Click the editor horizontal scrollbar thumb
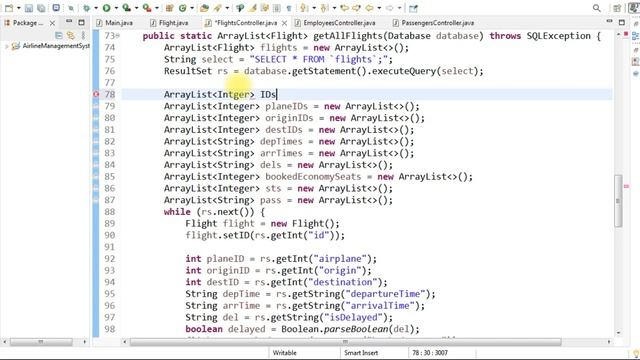The width and height of the screenshot is (640, 360). click(x=345, y=342)
